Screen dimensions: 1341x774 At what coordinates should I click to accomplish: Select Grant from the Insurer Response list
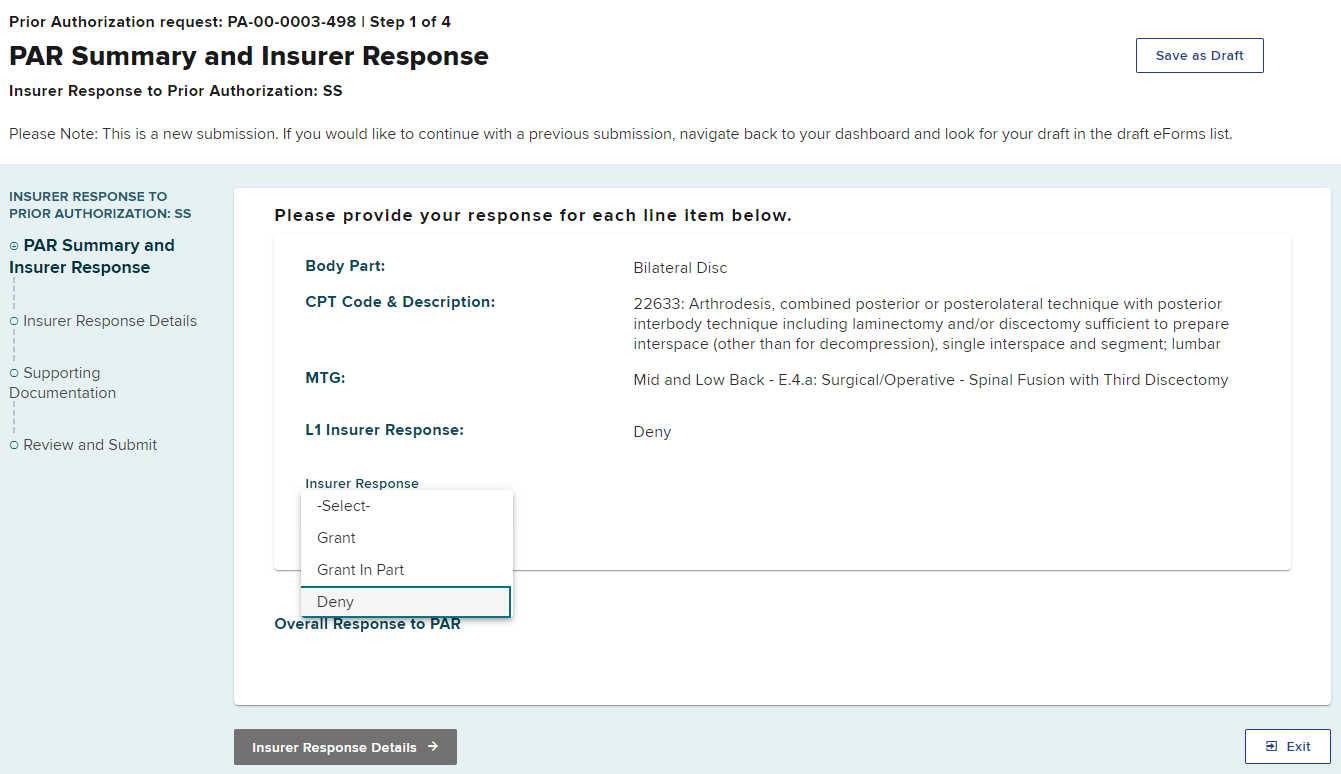tap(336, 538)
